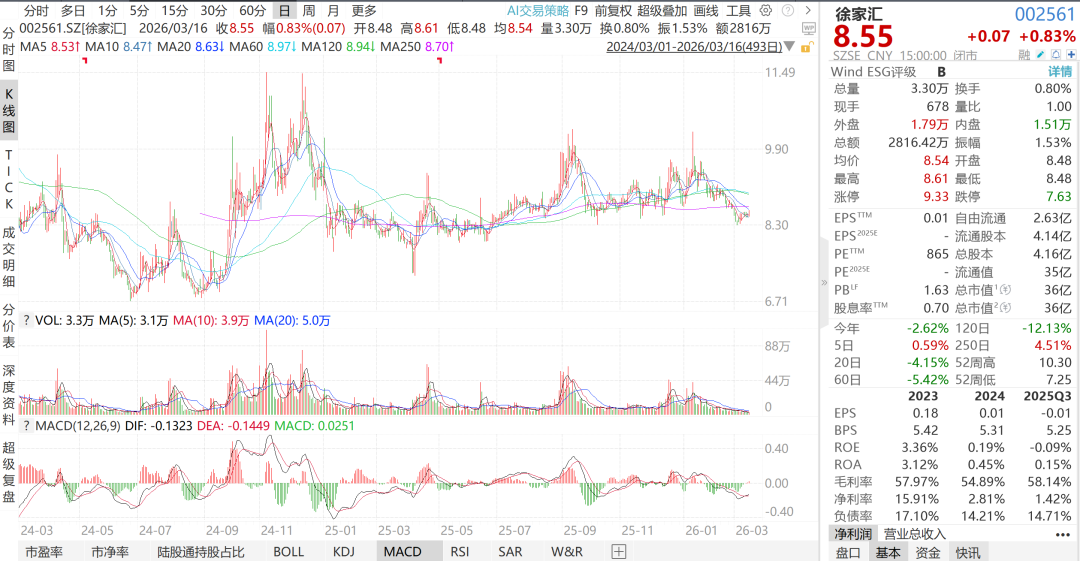Click AI交易策略 link
1080x561 pixels.
click(x=538, y=10)
